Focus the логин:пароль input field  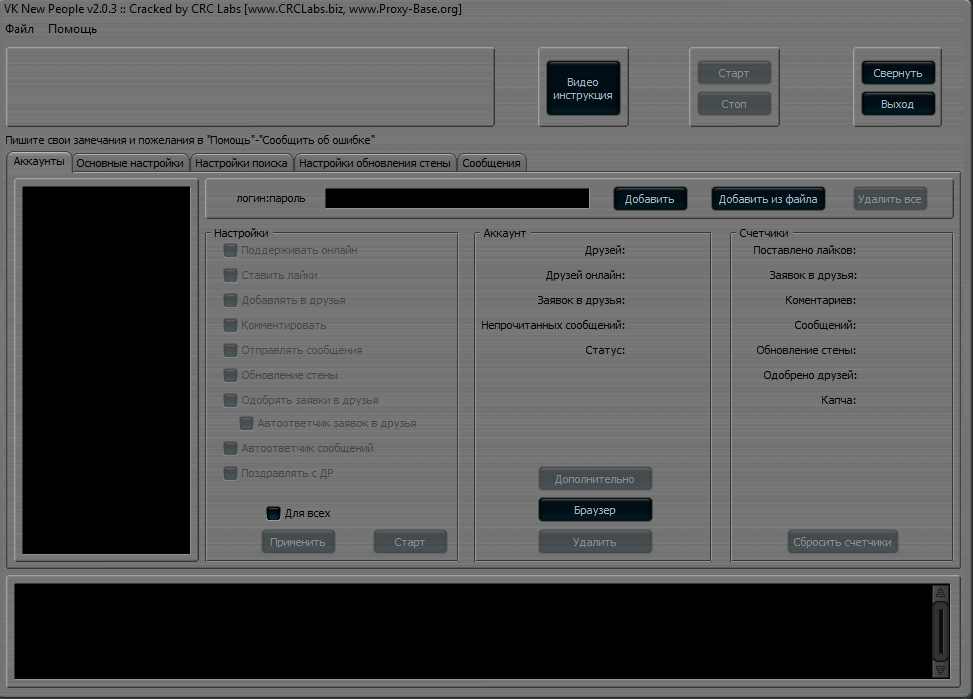coord(457,199)
